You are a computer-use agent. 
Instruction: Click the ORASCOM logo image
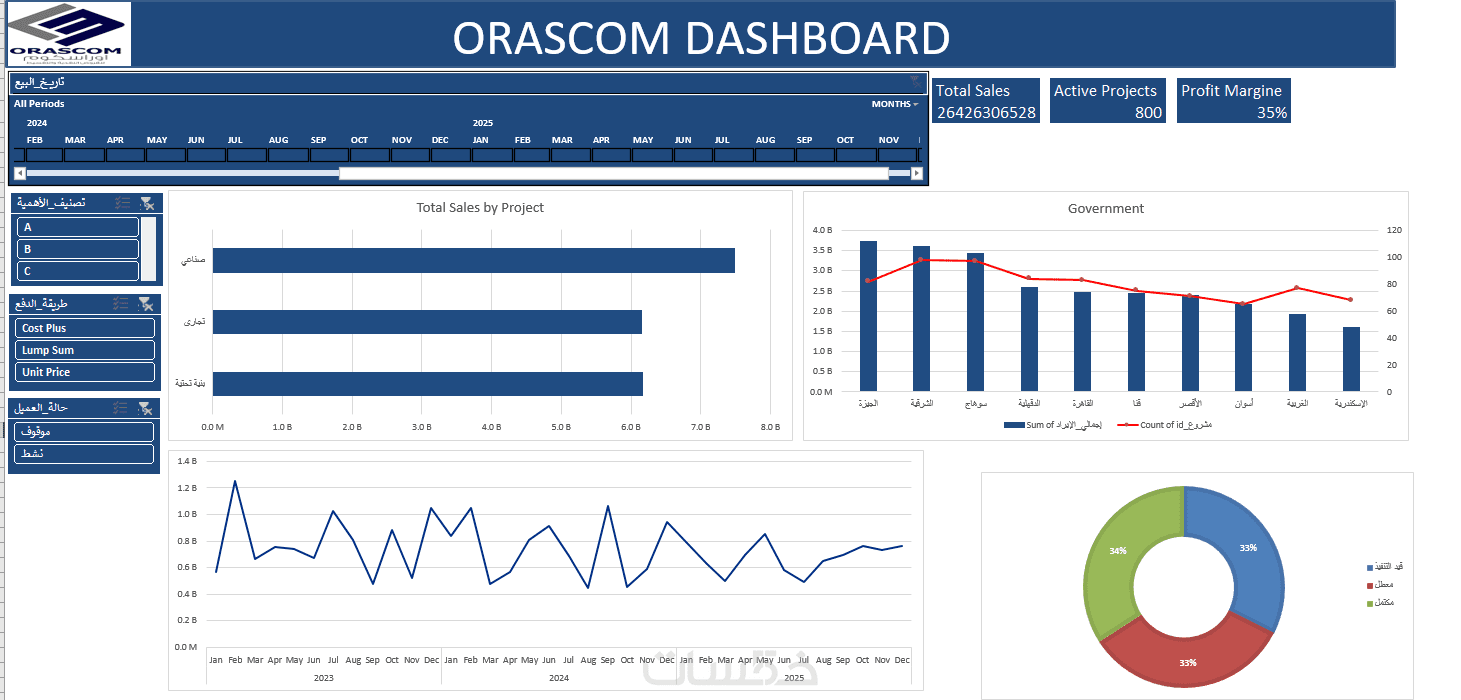tap(67, 34)
